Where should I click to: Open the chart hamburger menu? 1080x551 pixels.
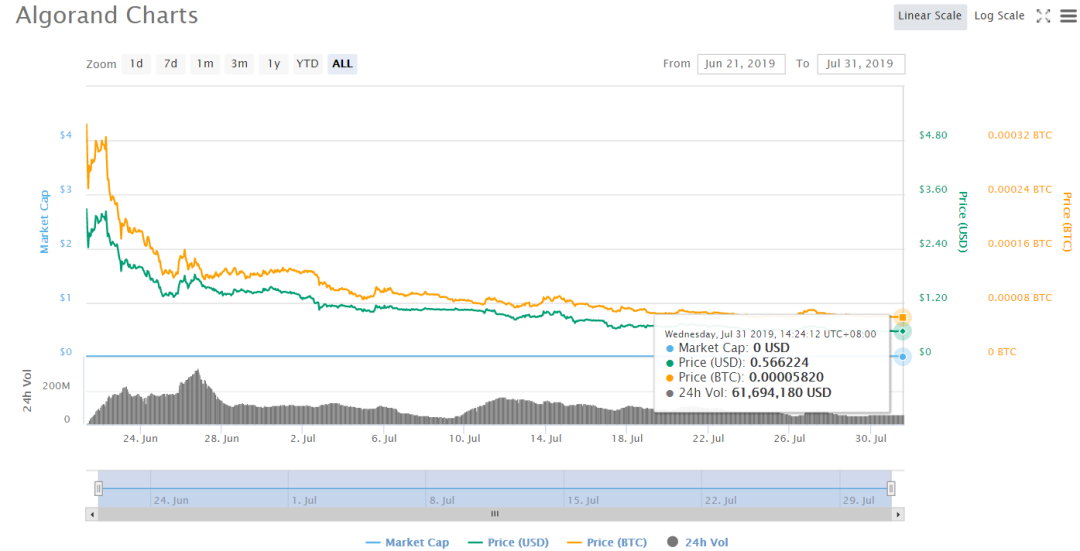[1068, 16]
